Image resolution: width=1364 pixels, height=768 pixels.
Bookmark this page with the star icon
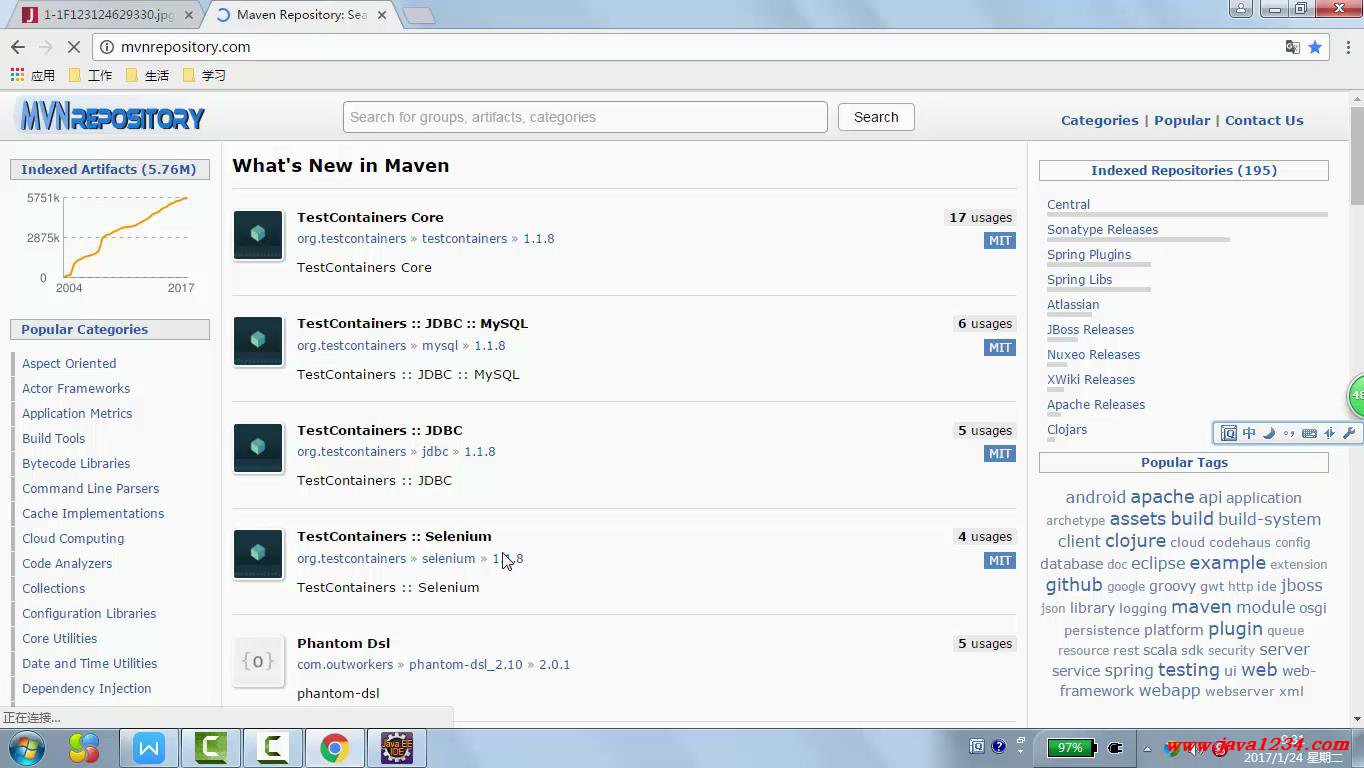coord(1315,47)
